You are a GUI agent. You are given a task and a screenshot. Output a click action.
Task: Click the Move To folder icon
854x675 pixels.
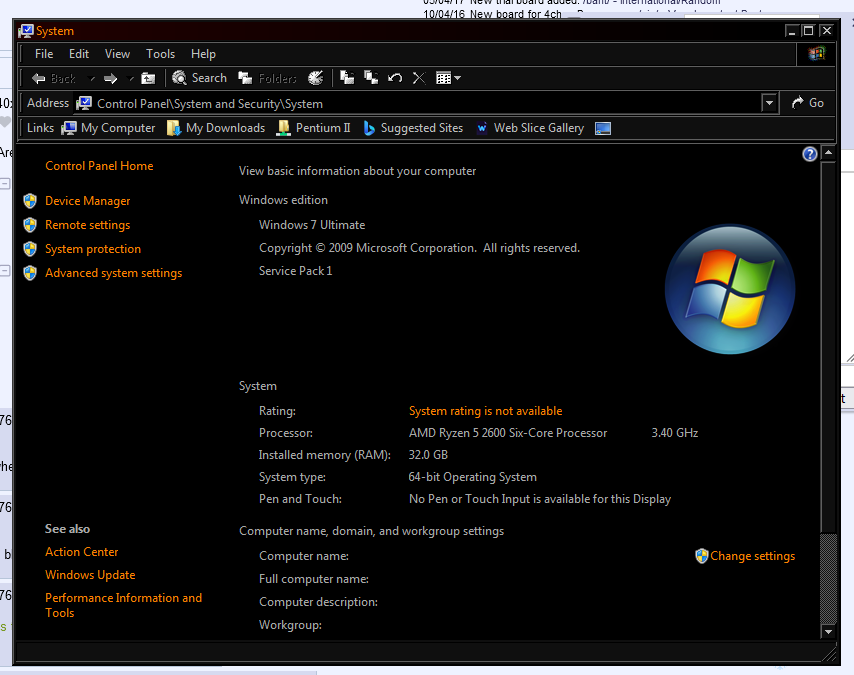[x=347, y=78]
